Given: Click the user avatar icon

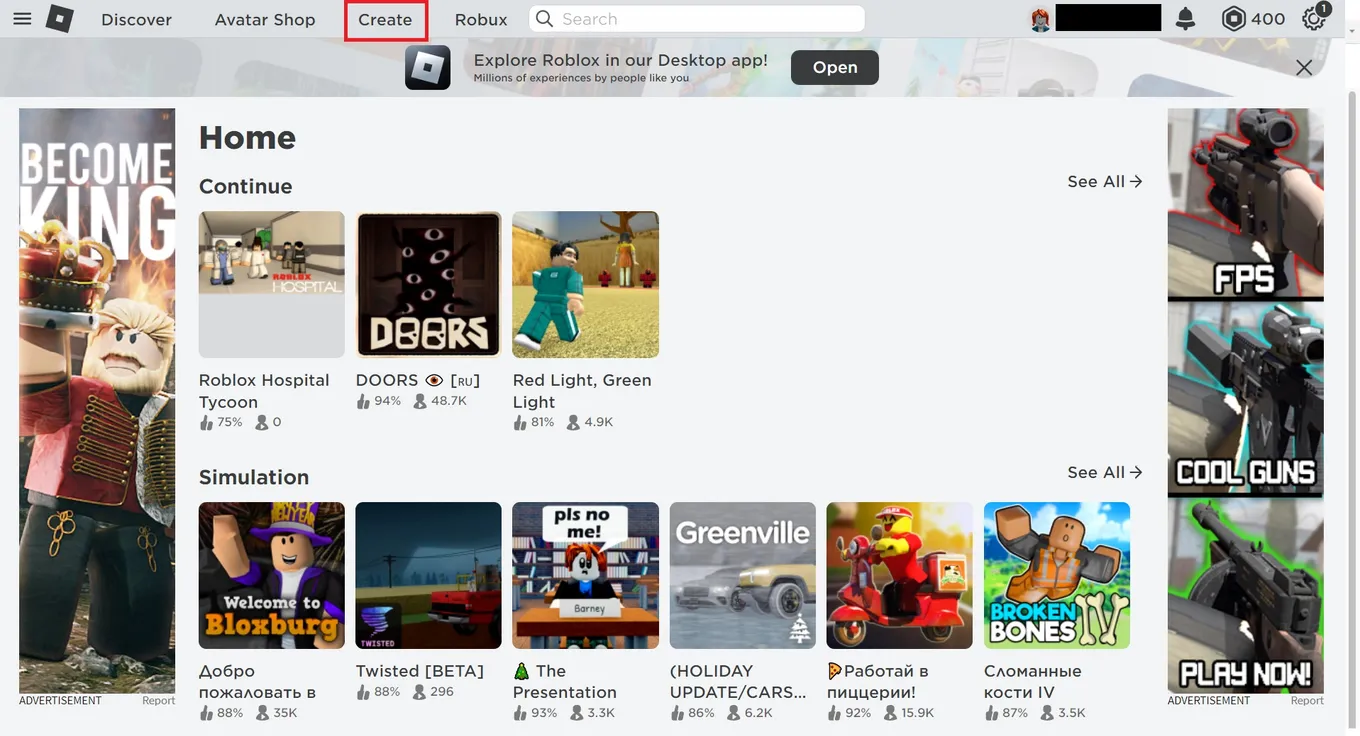Looking at the screenshot, I should 1040,19.
